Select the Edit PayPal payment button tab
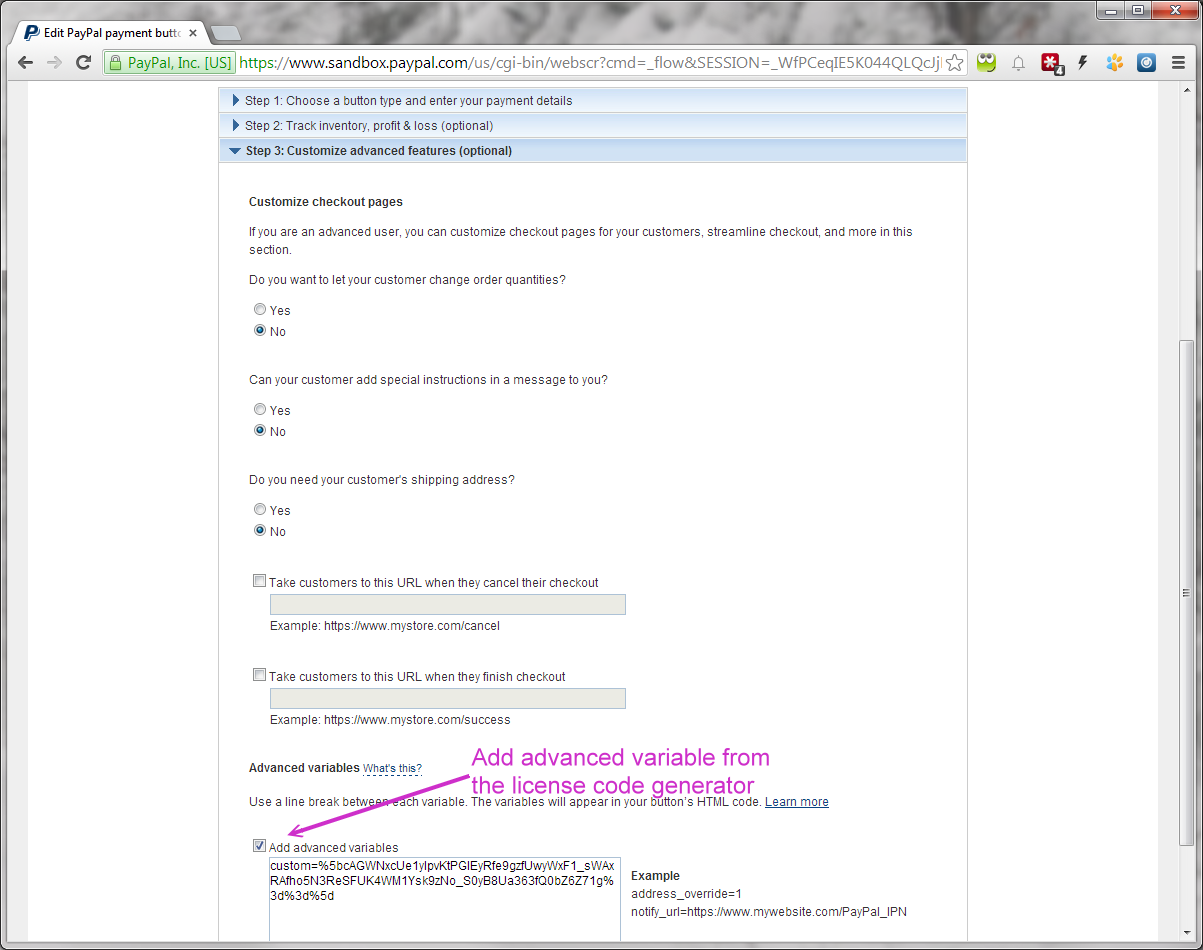 click(x=111, y=33)
